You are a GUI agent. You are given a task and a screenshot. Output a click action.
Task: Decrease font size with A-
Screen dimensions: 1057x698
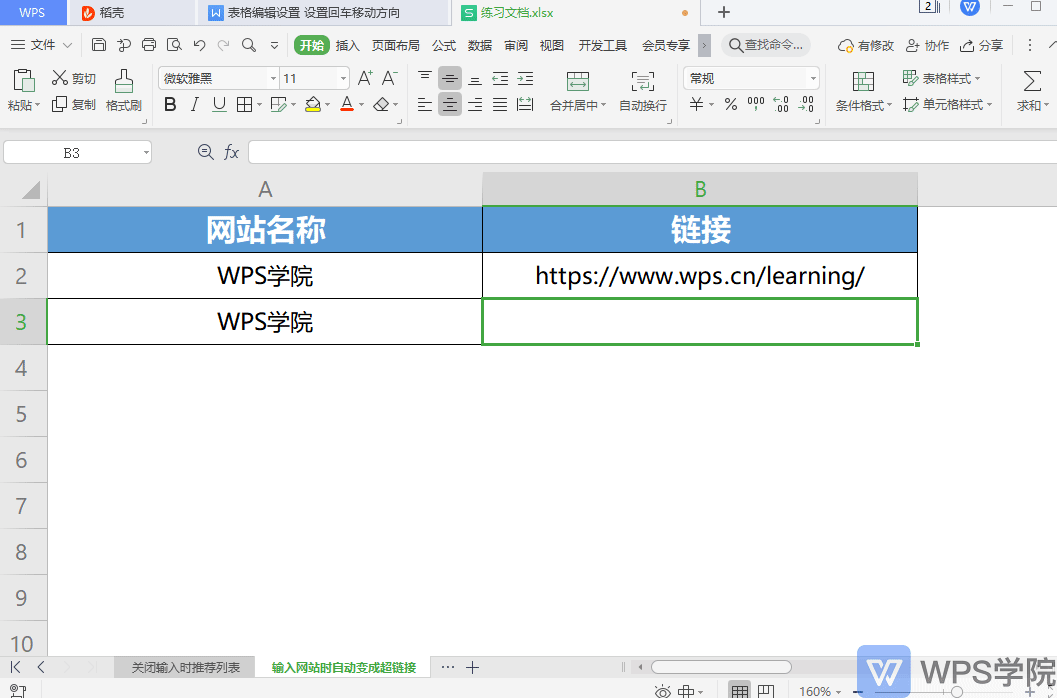pos(389,78)
